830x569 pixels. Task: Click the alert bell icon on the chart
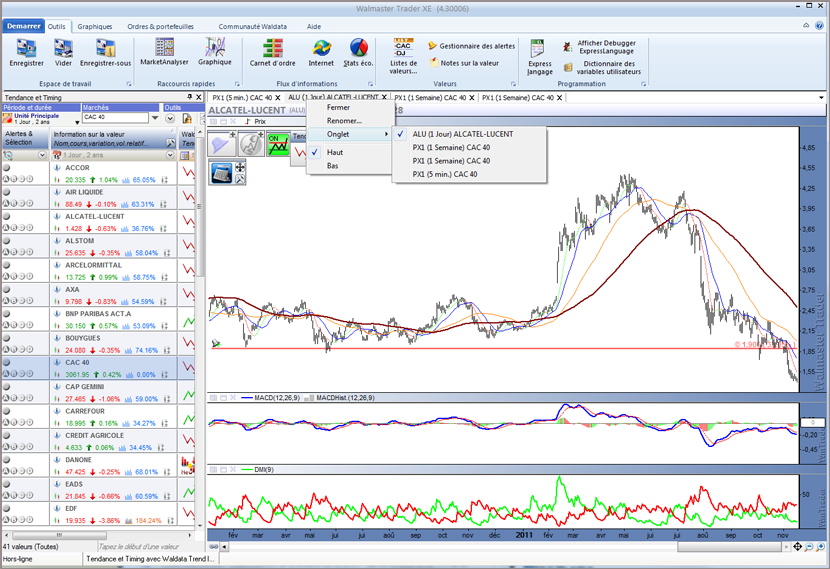(x=221, y=144)
